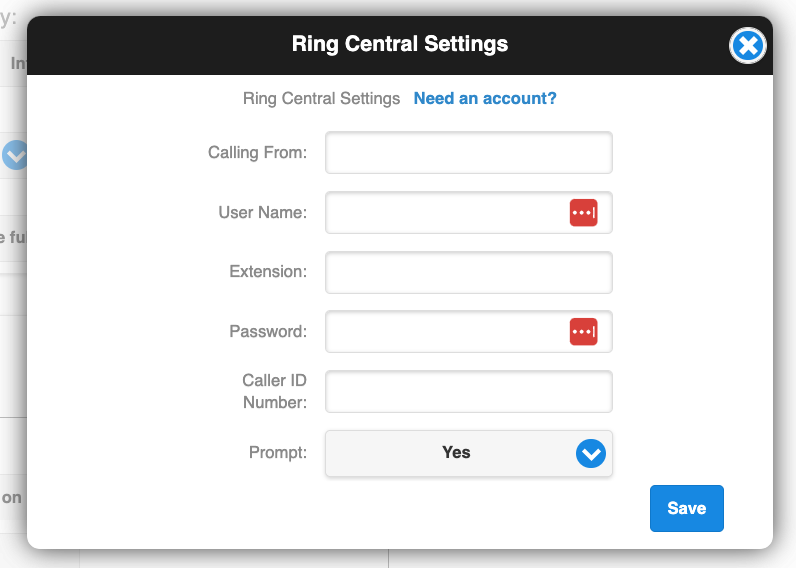Click the blue chevron arrow in Prompt selector

tap(590, 453)
